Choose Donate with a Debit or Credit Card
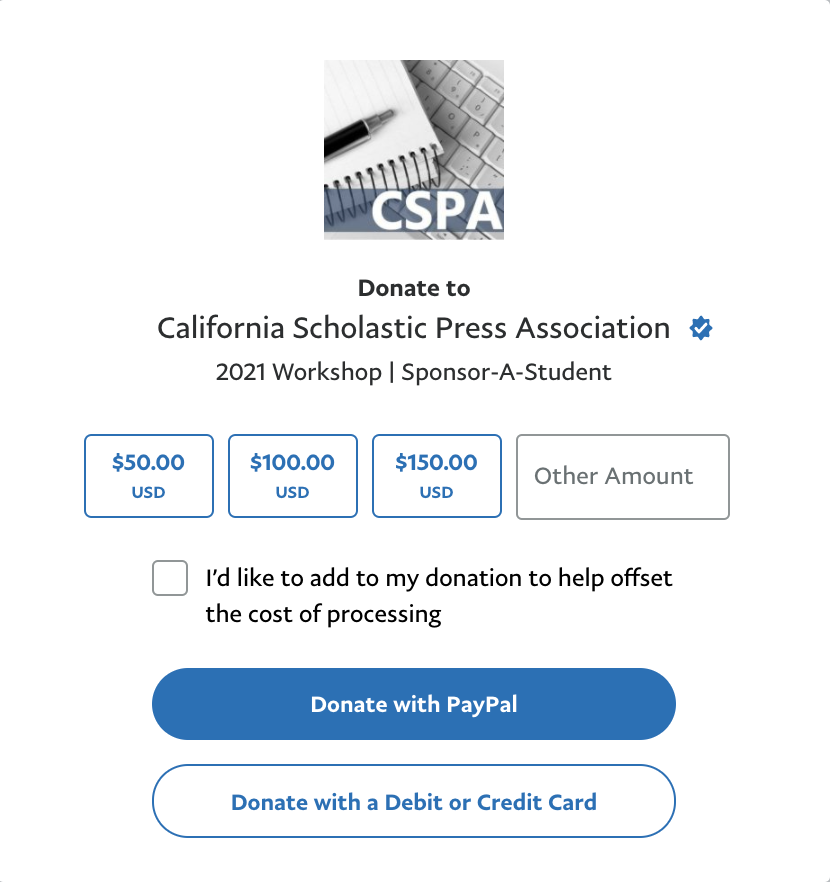 click(414, 801)
